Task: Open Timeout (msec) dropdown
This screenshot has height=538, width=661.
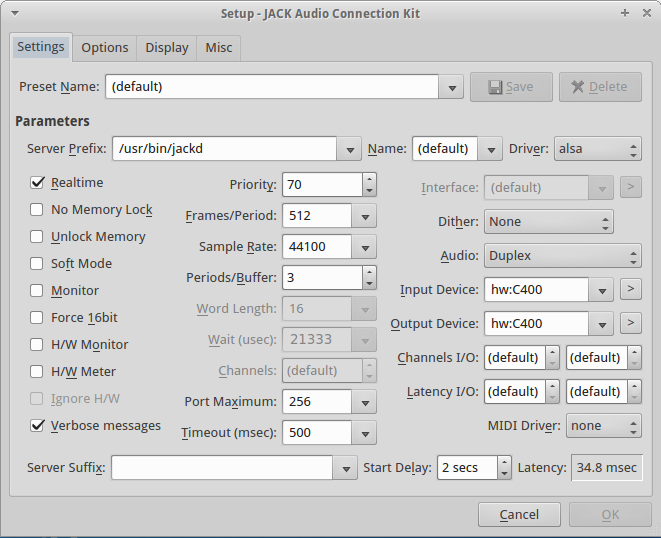Action: click(x=365, y=433)
